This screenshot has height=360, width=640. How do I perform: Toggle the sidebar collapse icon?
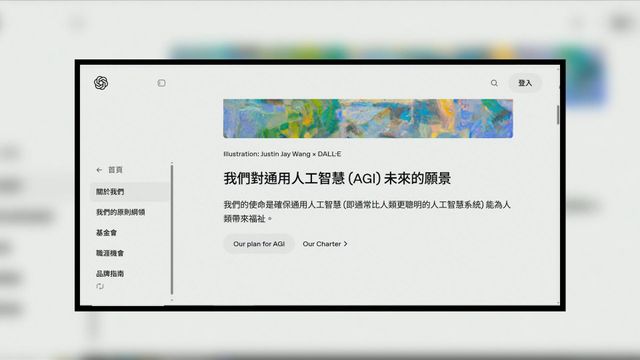pos(162,83)
